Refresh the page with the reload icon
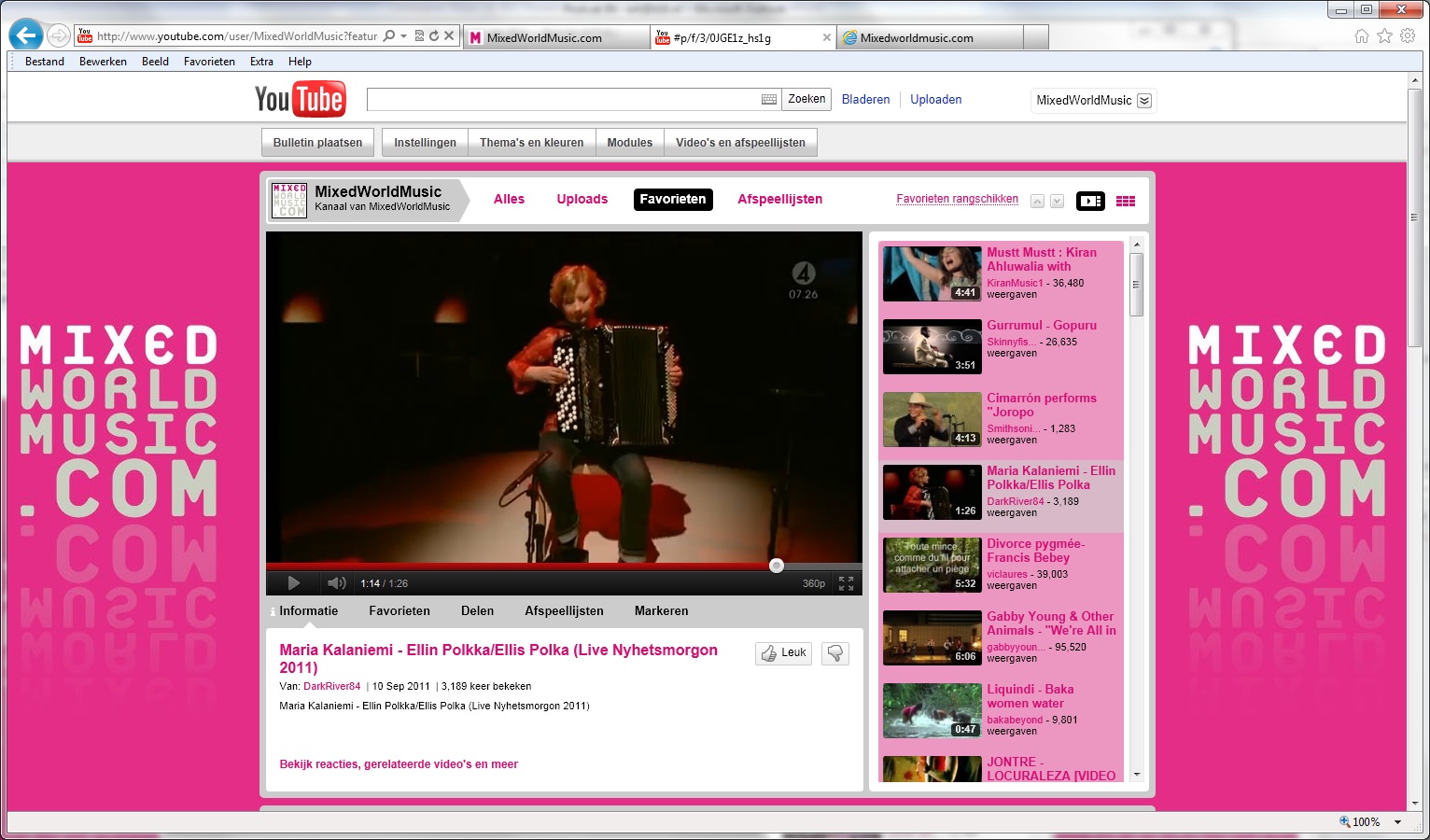The width and height of the screenshot is (1430, 840). coord(434,36)
